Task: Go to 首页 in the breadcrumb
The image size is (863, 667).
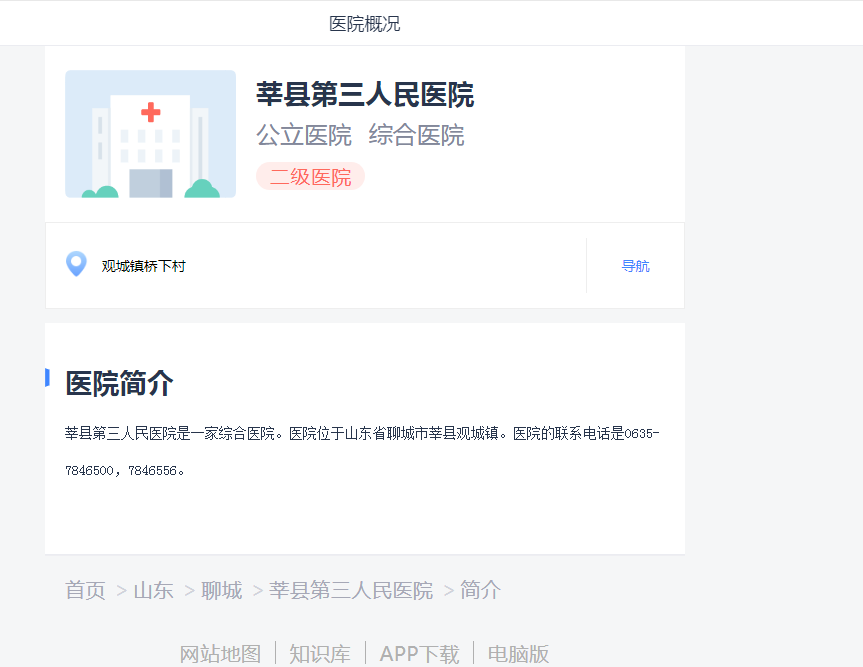Action: pos(85,591)
